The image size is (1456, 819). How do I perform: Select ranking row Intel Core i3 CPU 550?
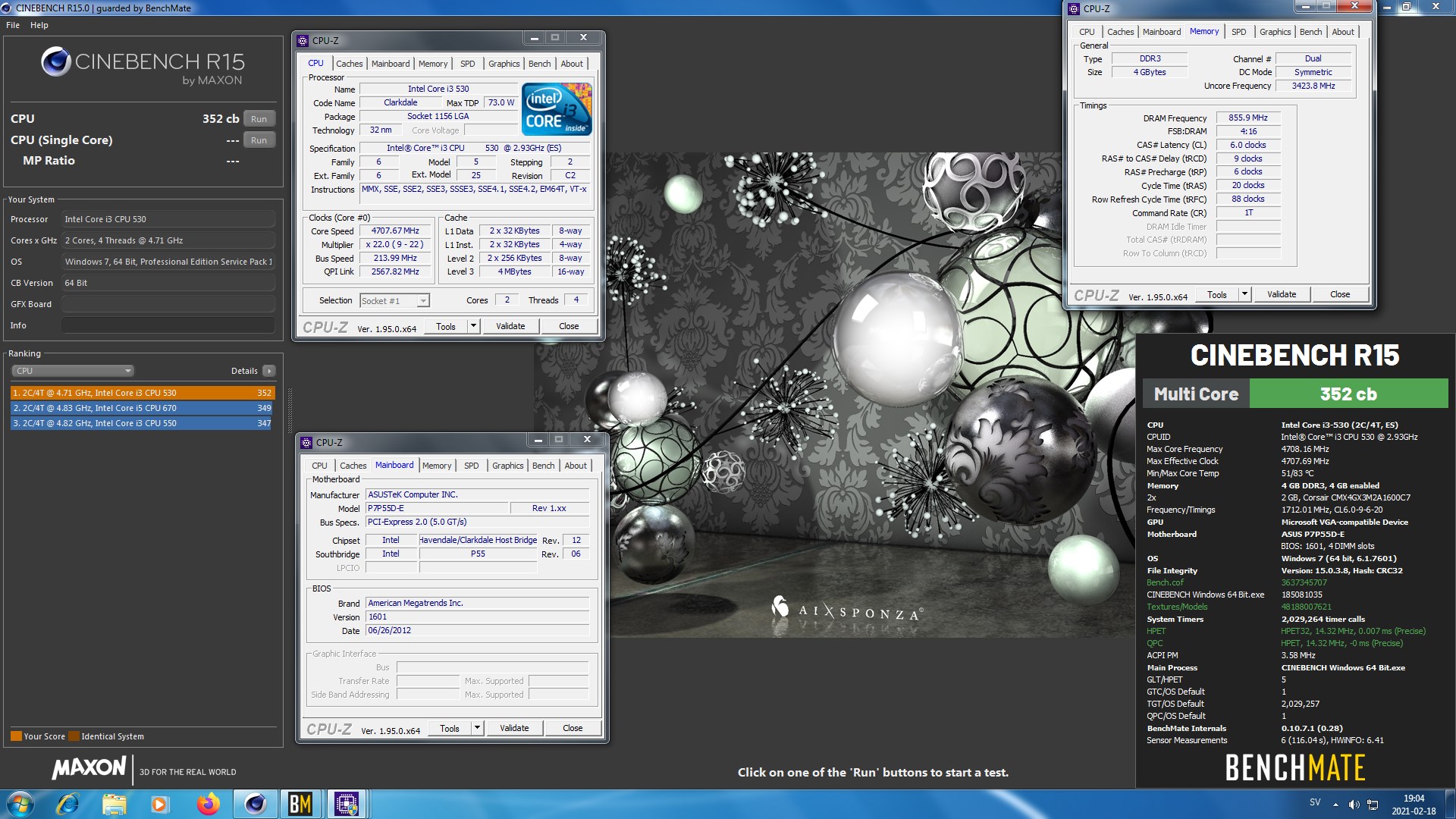coord(142,423)
